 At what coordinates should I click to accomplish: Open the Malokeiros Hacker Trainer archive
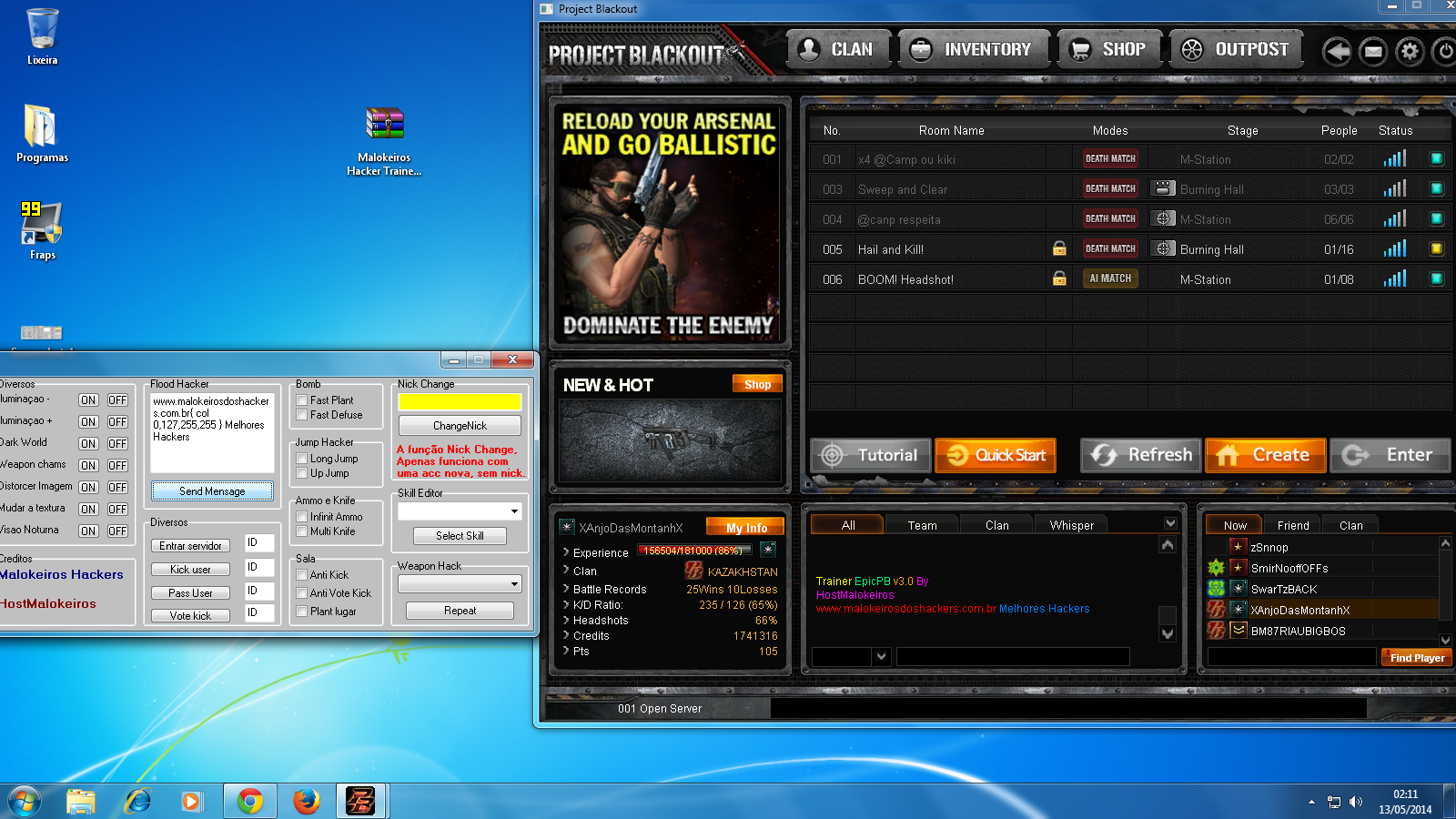384,141
